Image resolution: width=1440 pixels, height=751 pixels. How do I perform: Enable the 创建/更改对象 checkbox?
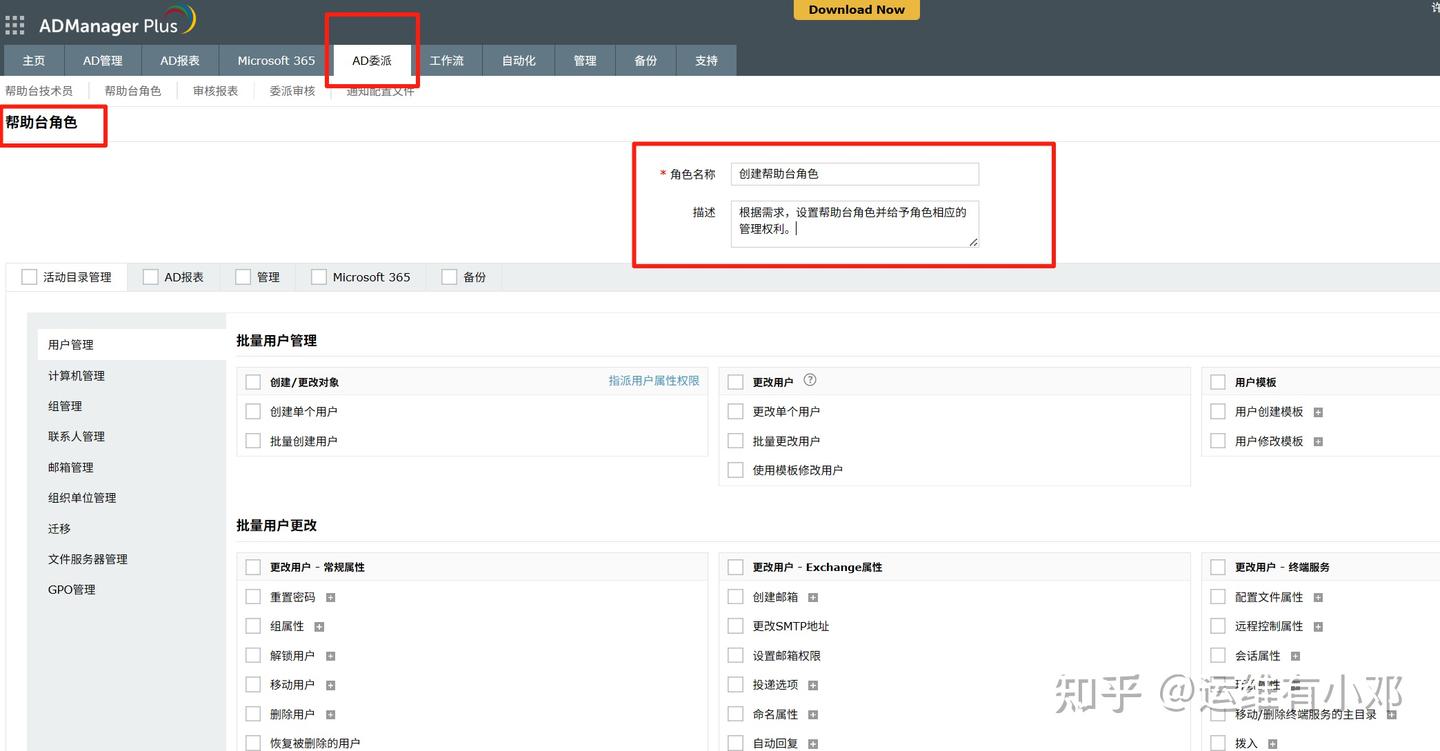click(x=253, y=382)
